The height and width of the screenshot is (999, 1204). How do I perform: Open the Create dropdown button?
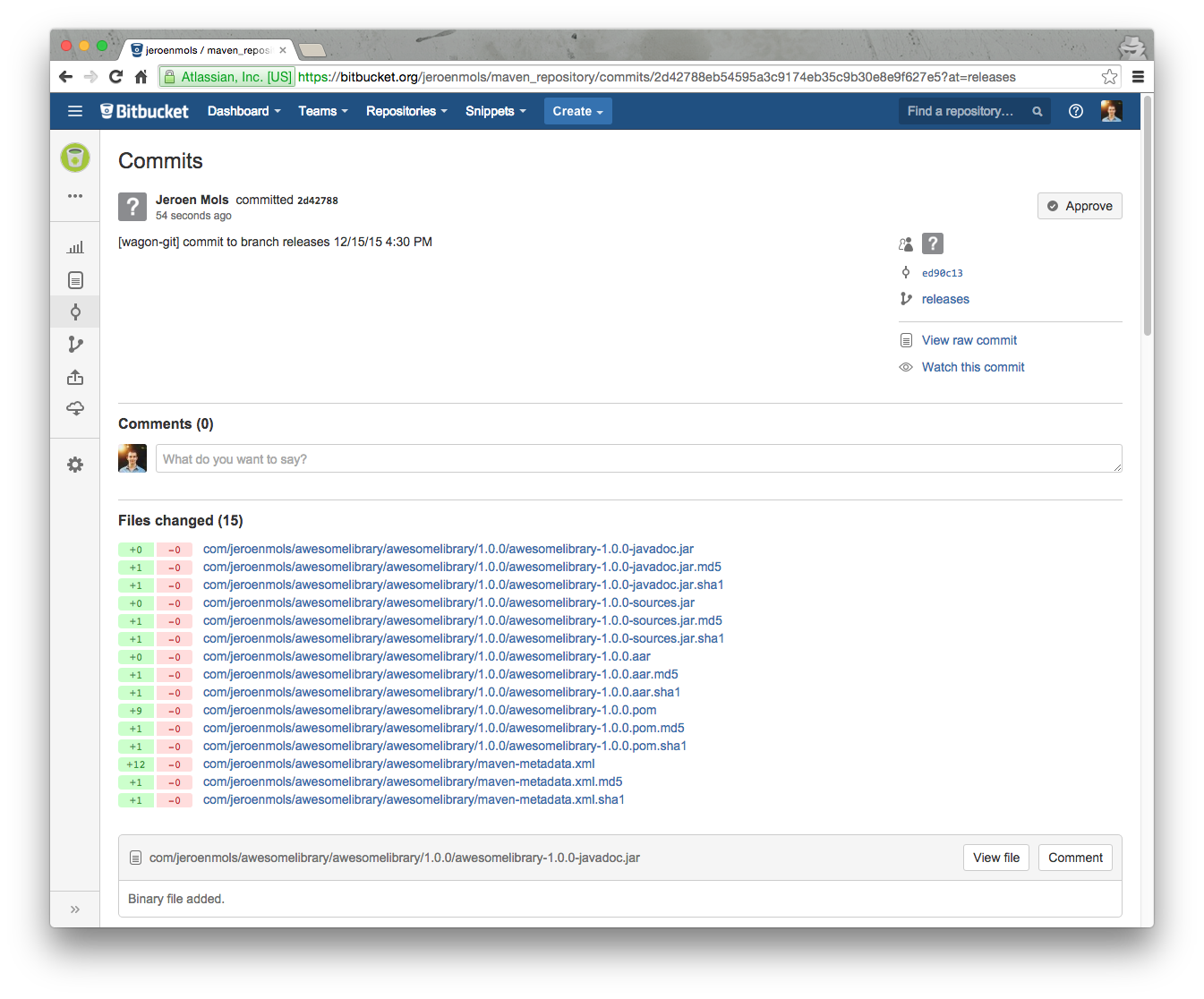pyautogui.click(x=577, y=111)
